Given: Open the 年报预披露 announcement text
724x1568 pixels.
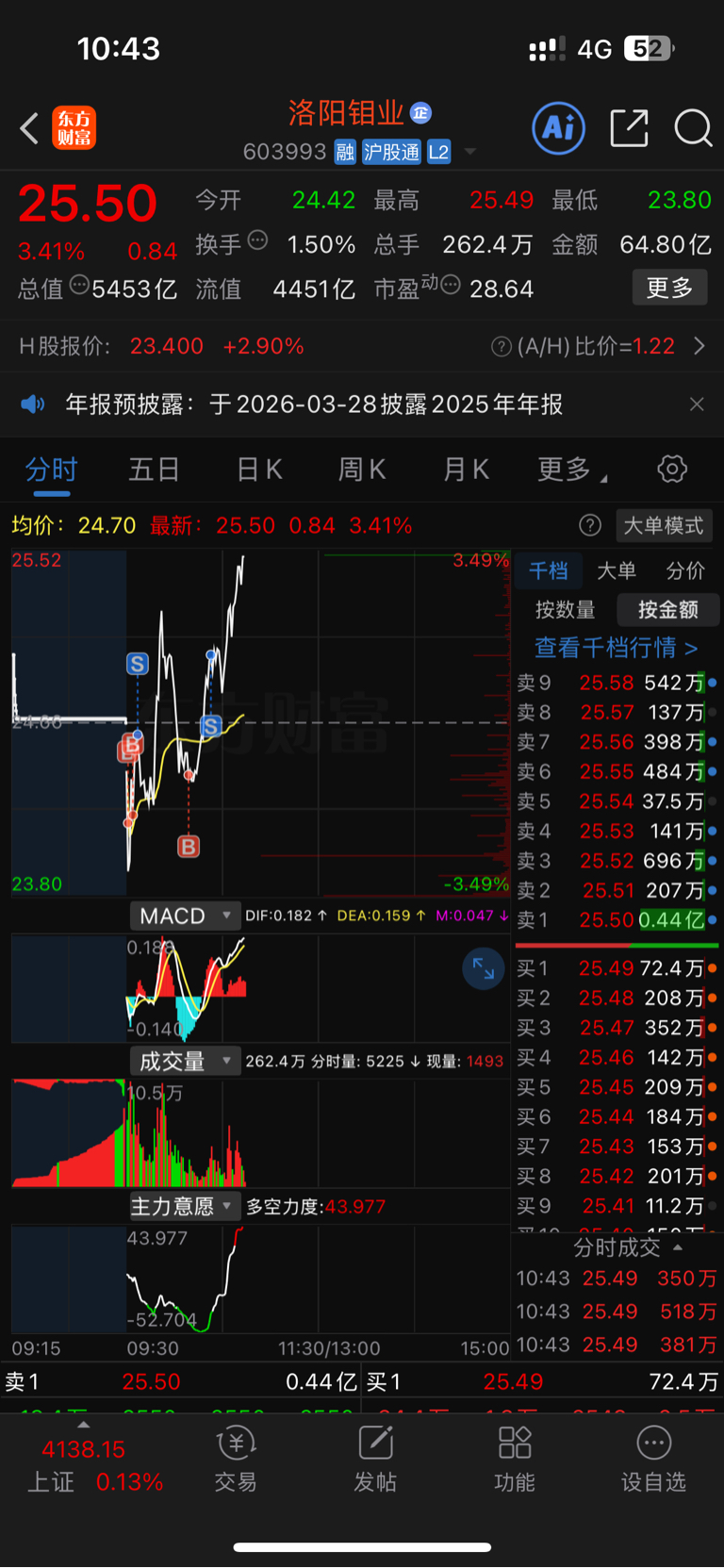Looking at the screenshot, I should [x=314, y=404].
